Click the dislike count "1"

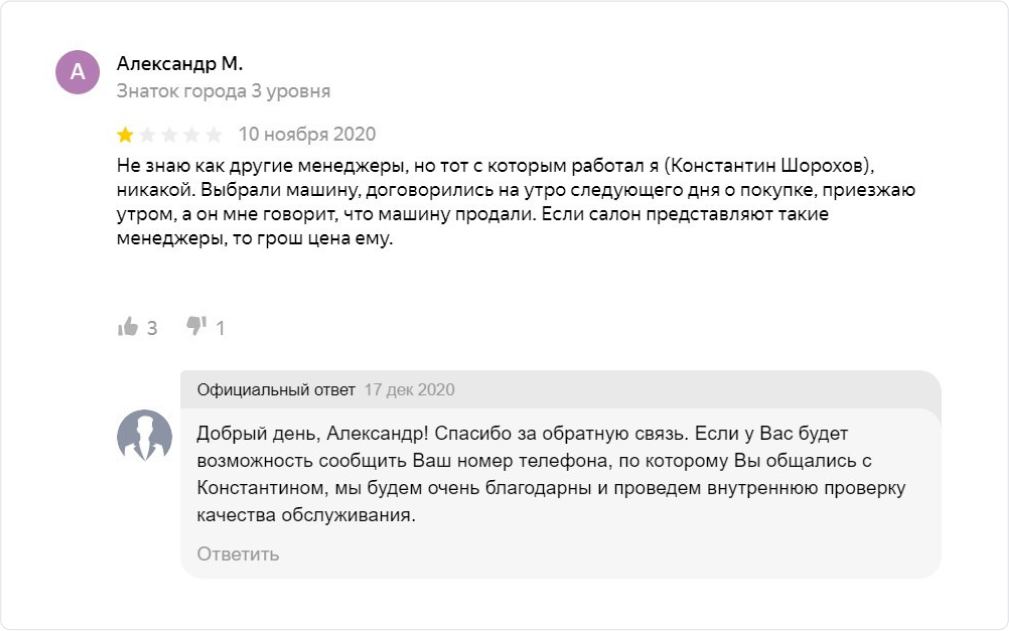point(220,328)
